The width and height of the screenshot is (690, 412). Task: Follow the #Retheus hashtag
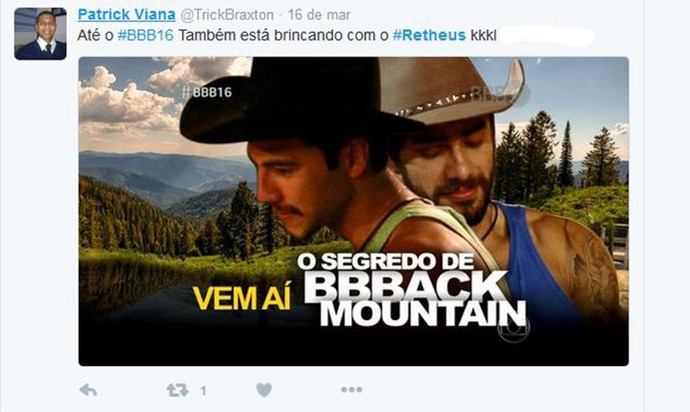(429, 35)
